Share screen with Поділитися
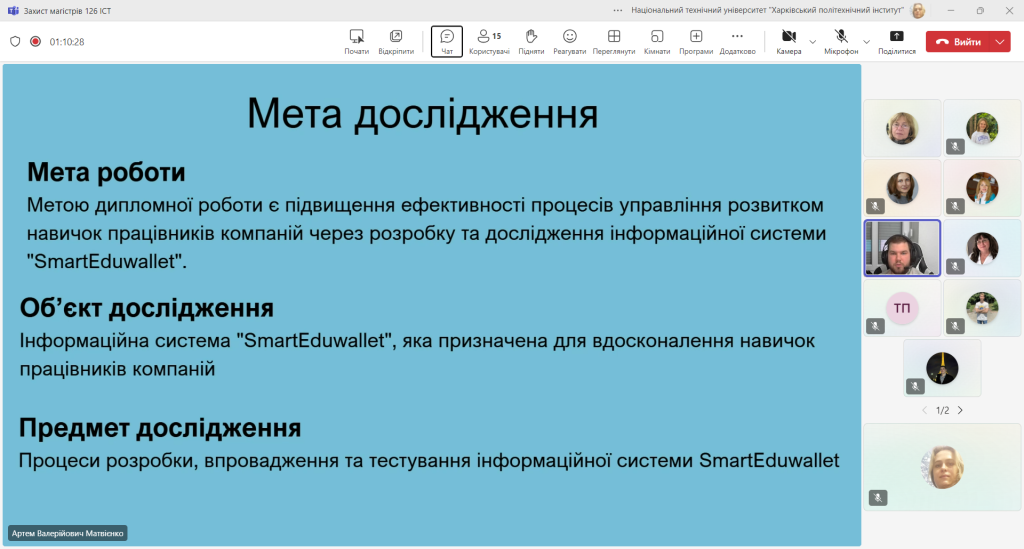The image size is (1024, 549). tap(897, 42)
